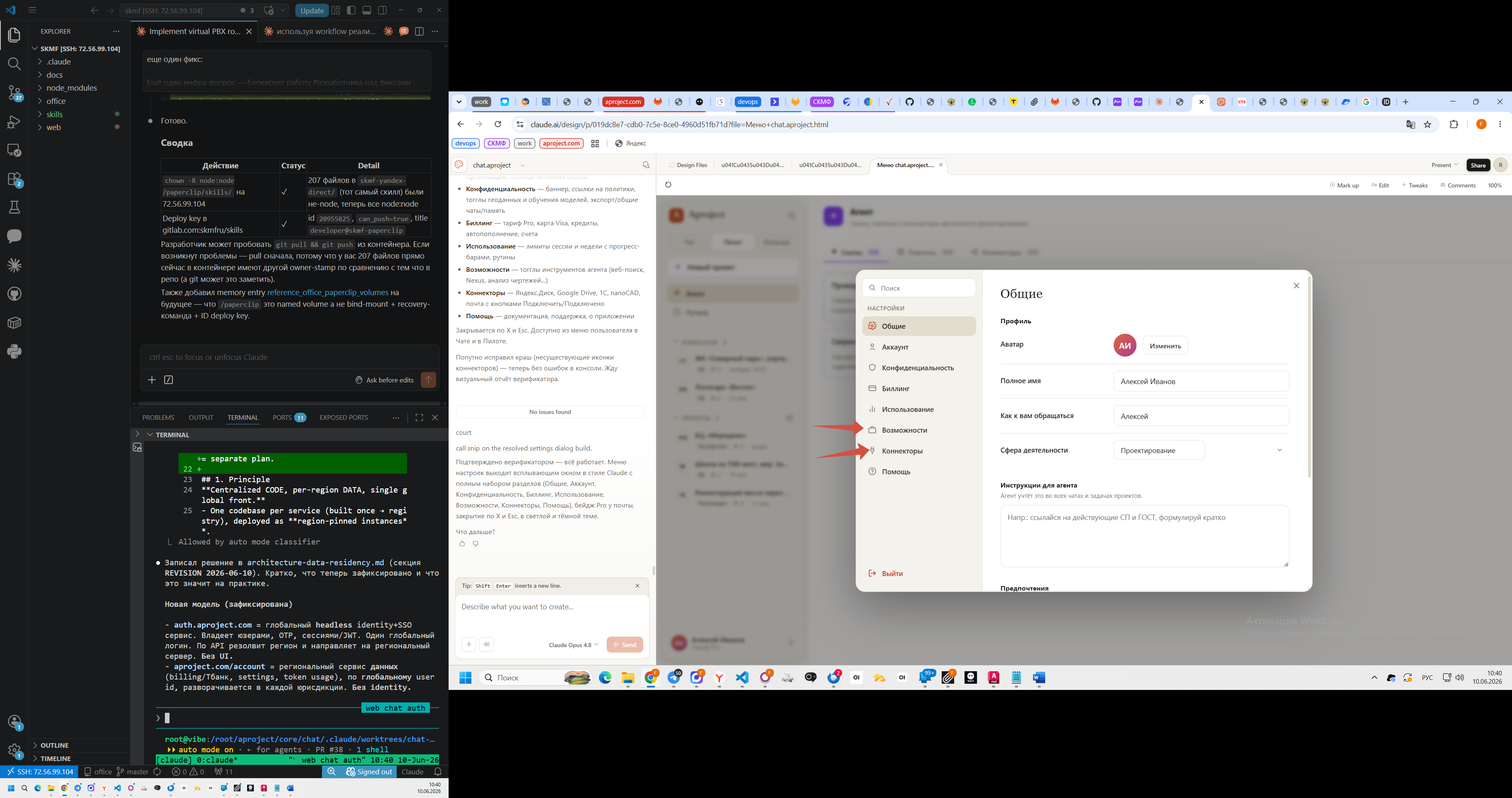Toggle VS Code secondary side bar layout button
This screenshot has width=1512, height=798.
click(383, 10)
